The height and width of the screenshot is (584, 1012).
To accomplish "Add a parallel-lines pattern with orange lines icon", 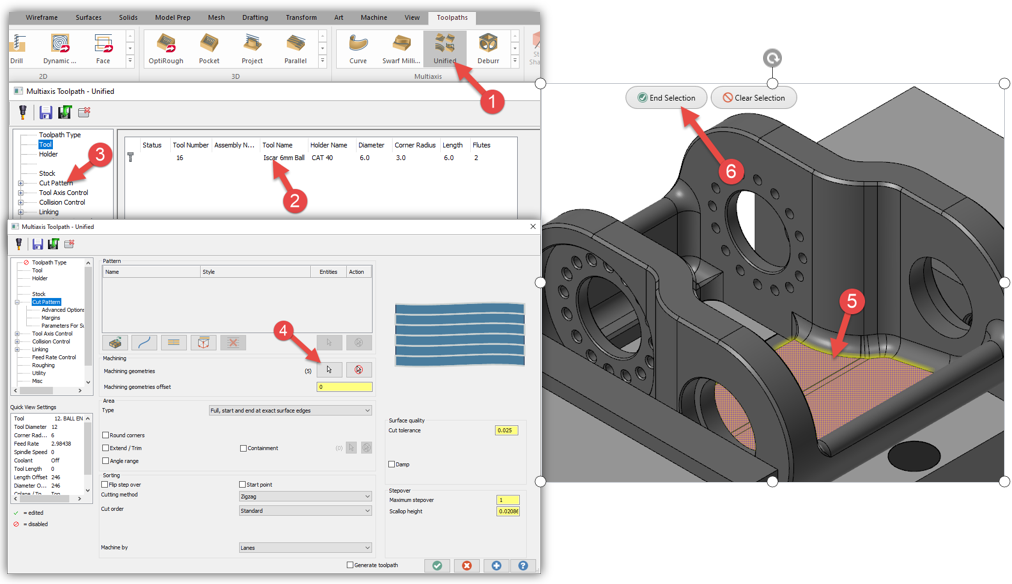I will (174, 343).
